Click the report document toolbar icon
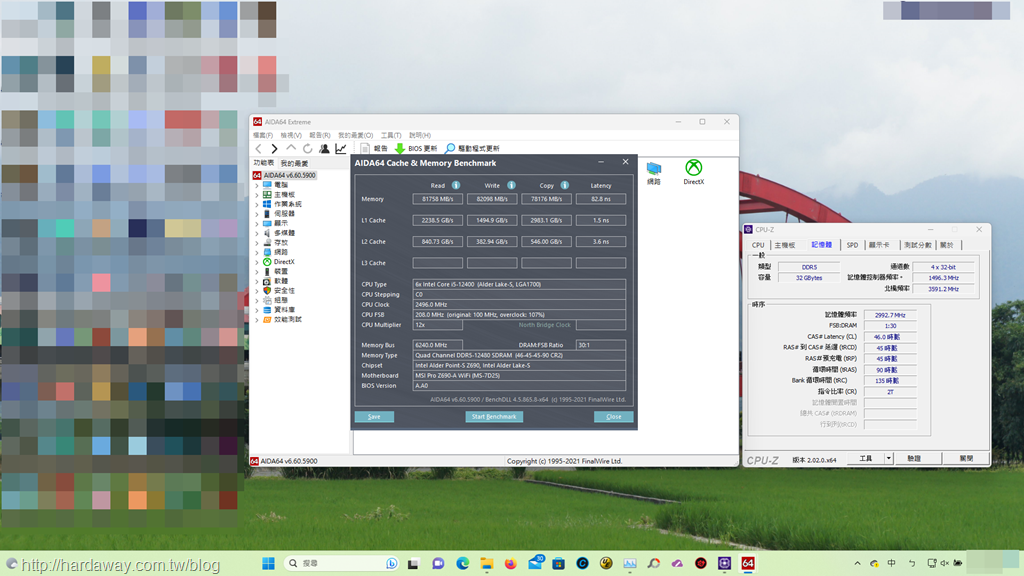 pyautogui.click(x=365, y=148)
